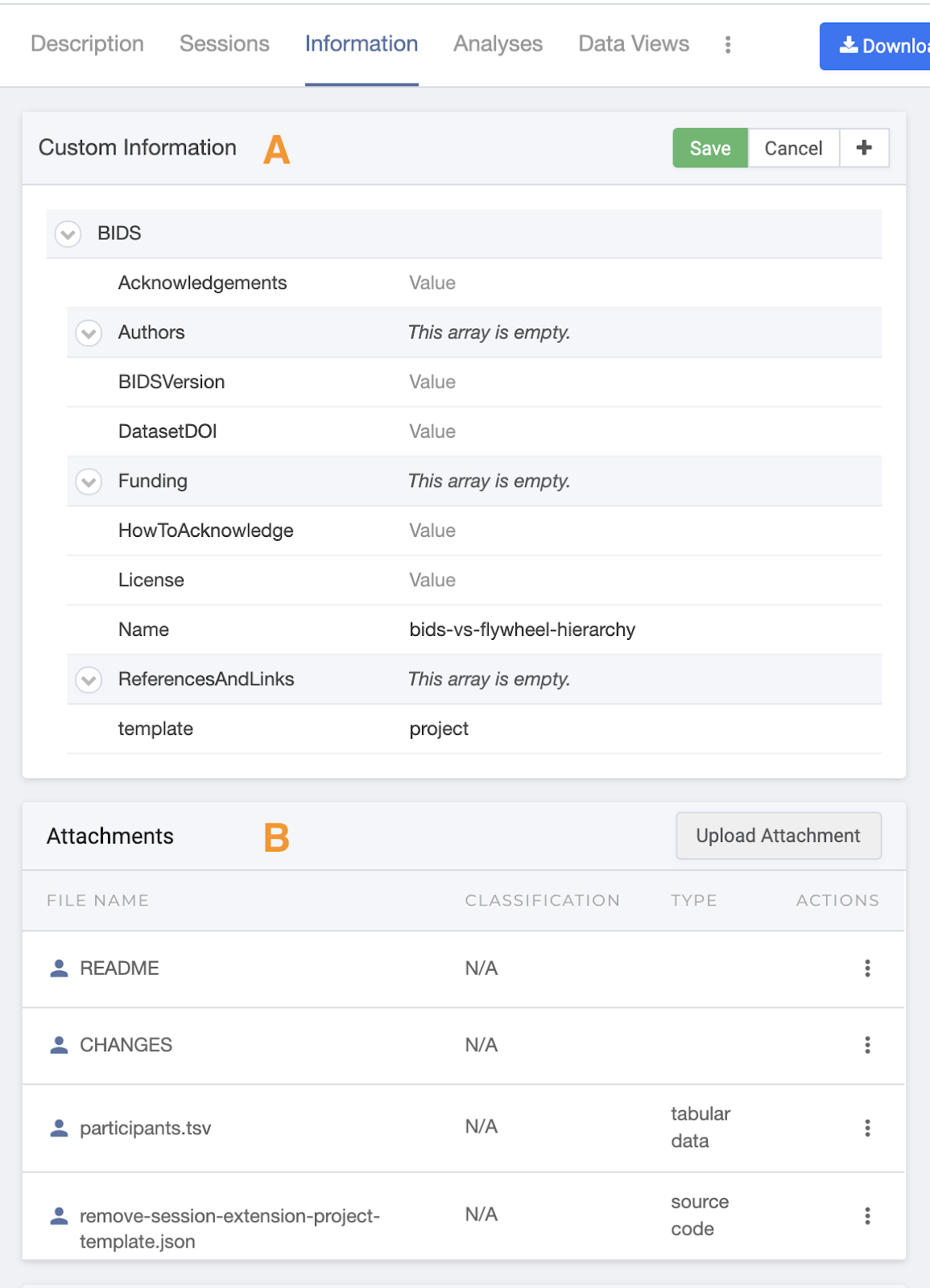This screenshot has height=1288, width=930.
Task: Save the custom information changes
Action: 710,148
